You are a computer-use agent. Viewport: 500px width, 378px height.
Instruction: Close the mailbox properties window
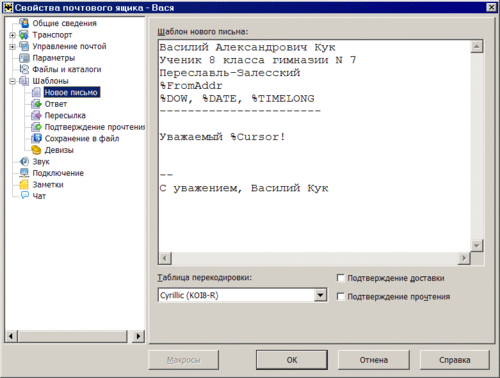(491, 7)
